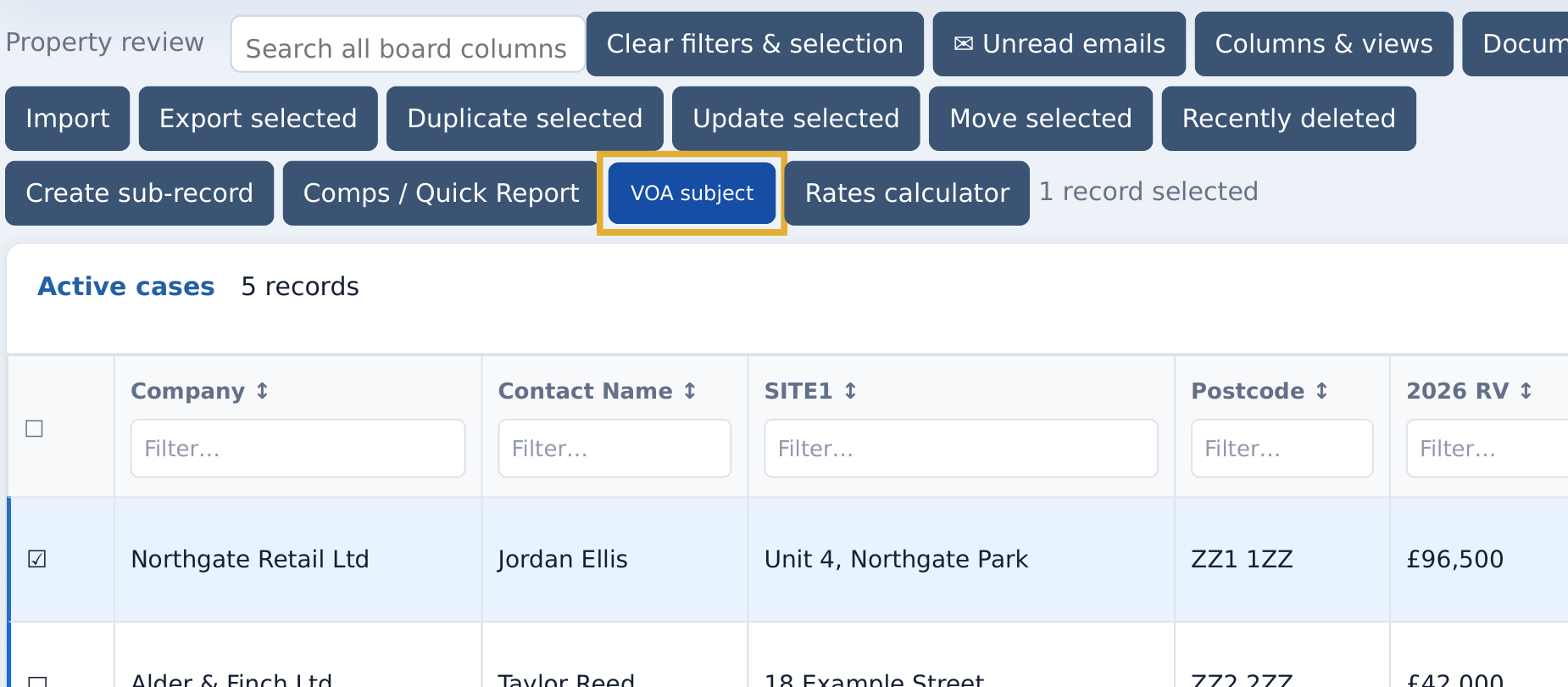Viewport: 1568px width, 687px height.
Task: Open Unread emails
Action: [x=1059, y=44]
